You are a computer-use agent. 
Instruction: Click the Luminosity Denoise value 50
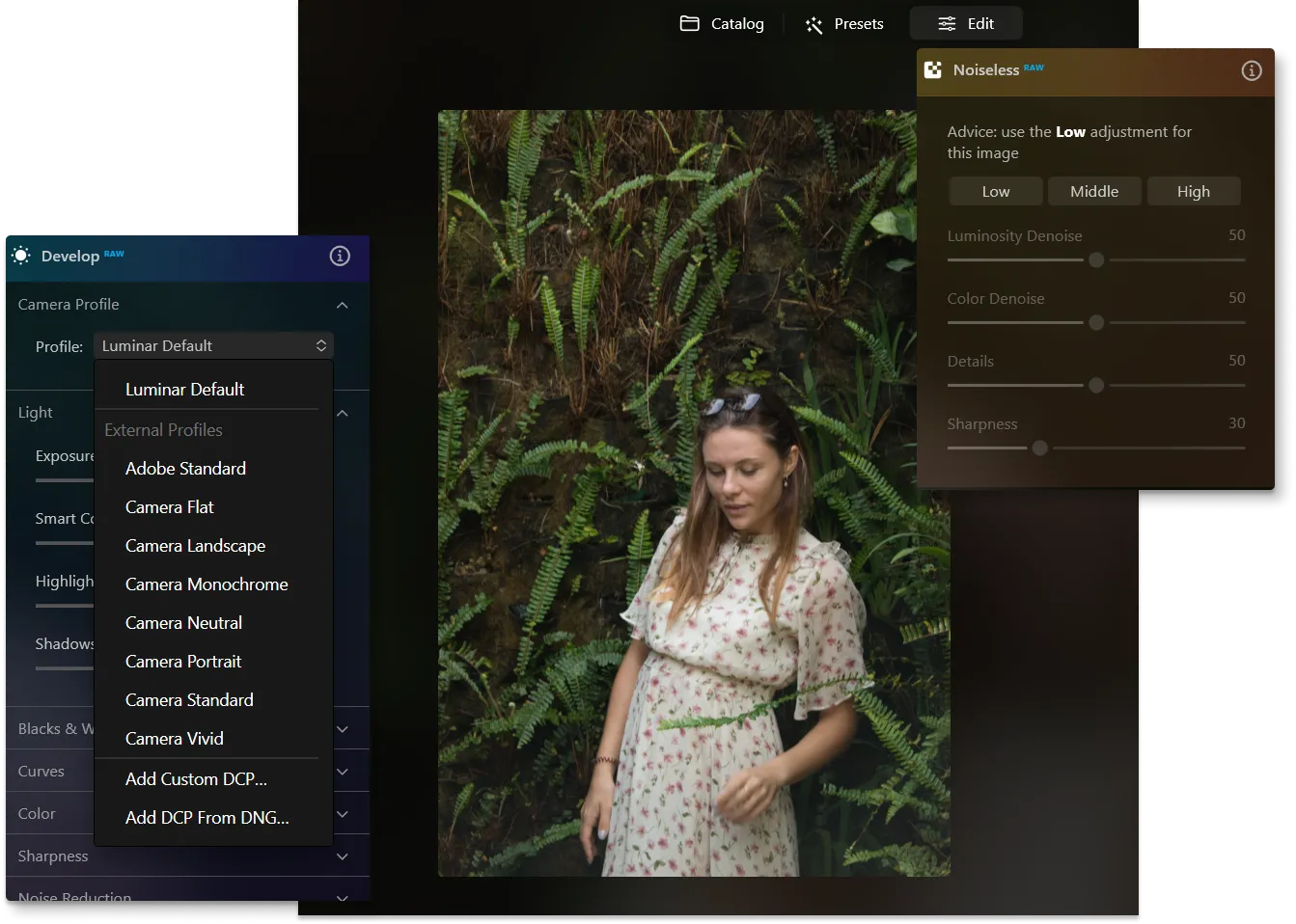[x=1236, y=235]
